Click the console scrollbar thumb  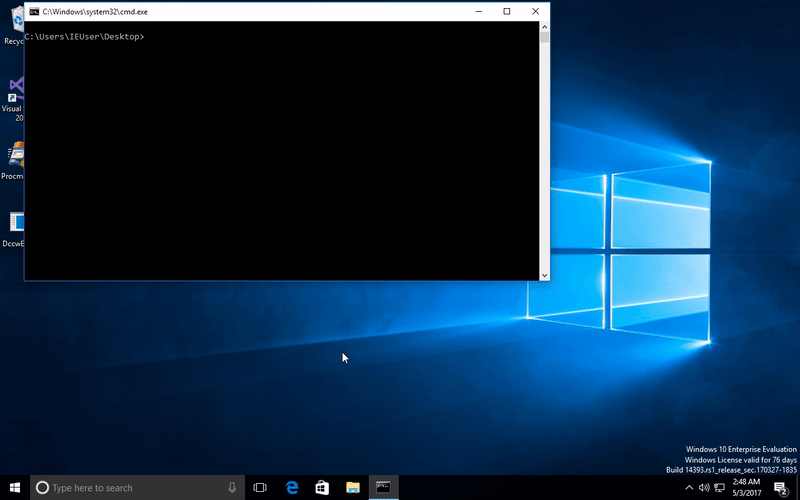[544, 37]
